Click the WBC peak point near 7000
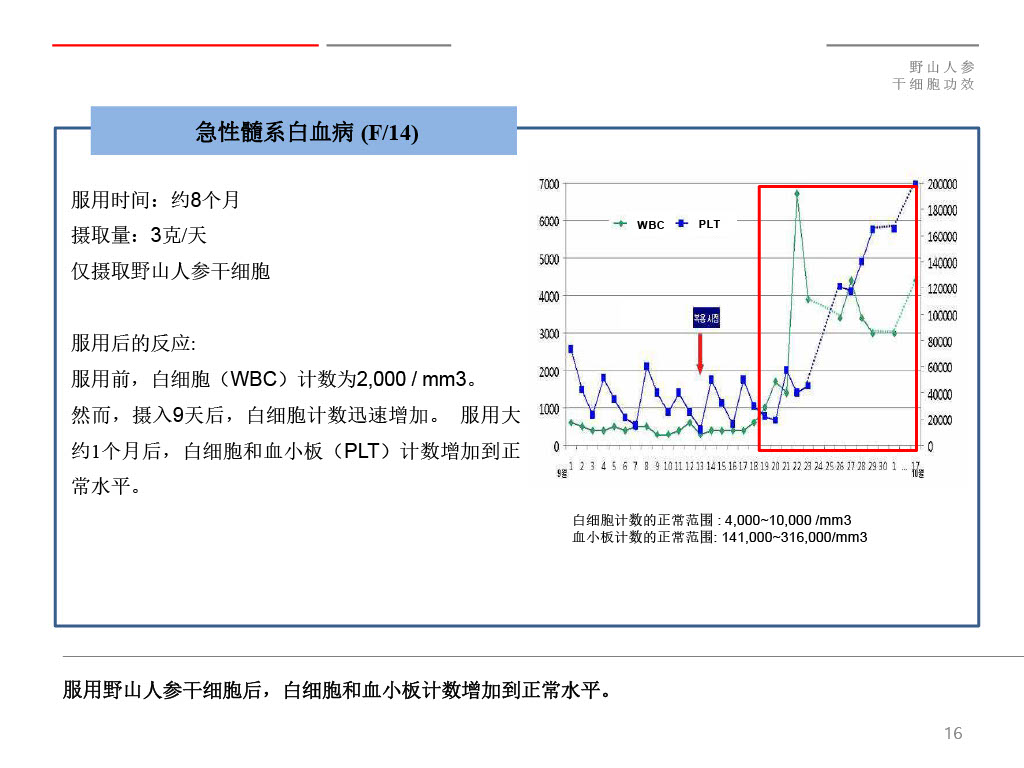 tap(797, 194)
